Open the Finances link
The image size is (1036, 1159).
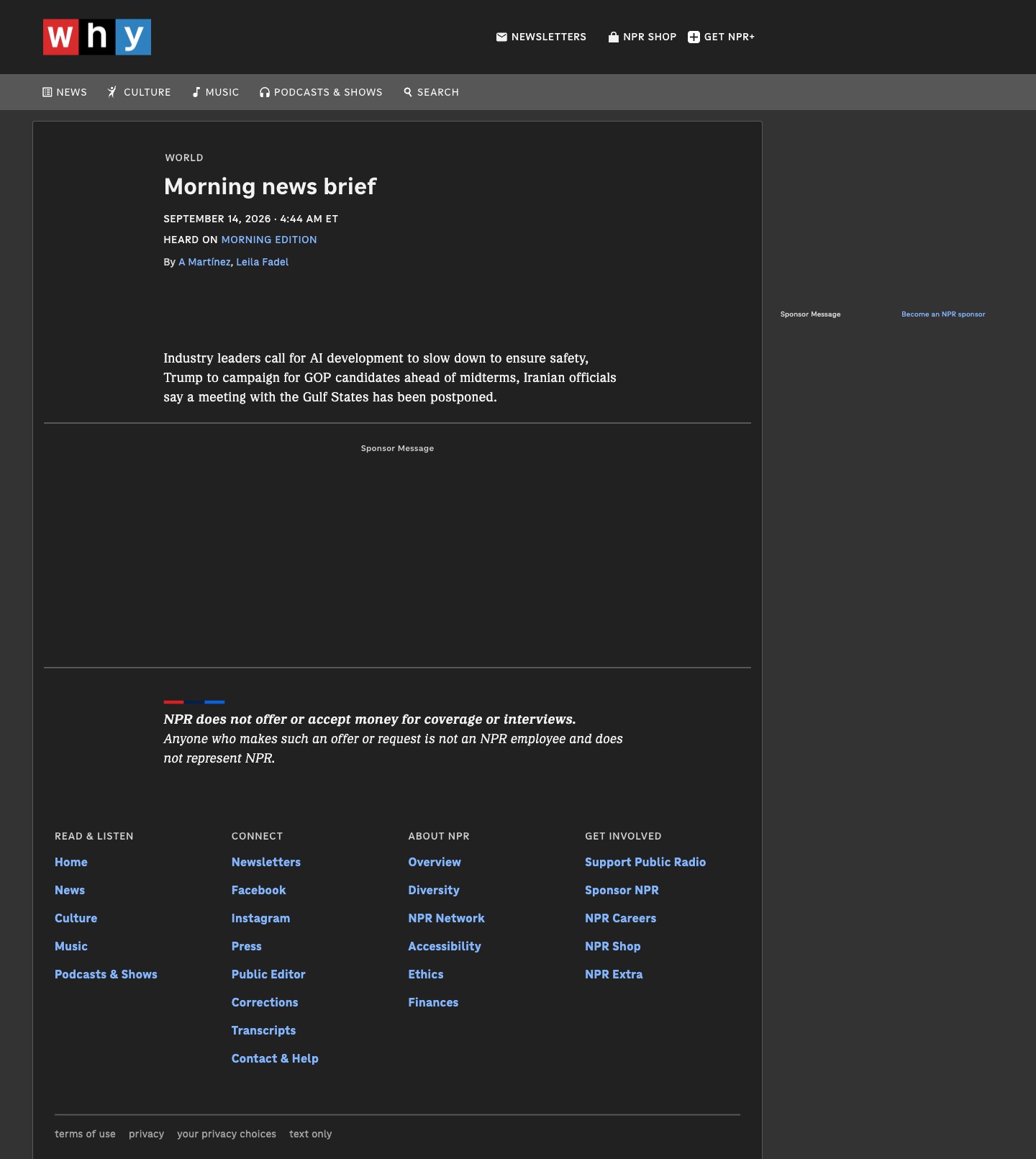pos(433,1002)
